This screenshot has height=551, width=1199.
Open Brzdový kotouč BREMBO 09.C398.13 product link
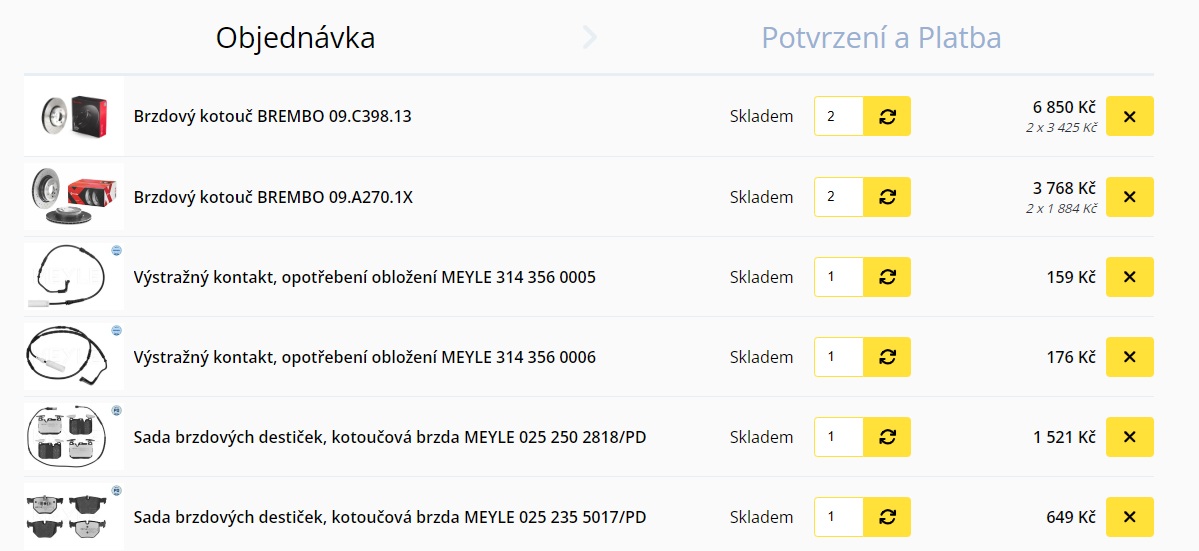[272, 117]
